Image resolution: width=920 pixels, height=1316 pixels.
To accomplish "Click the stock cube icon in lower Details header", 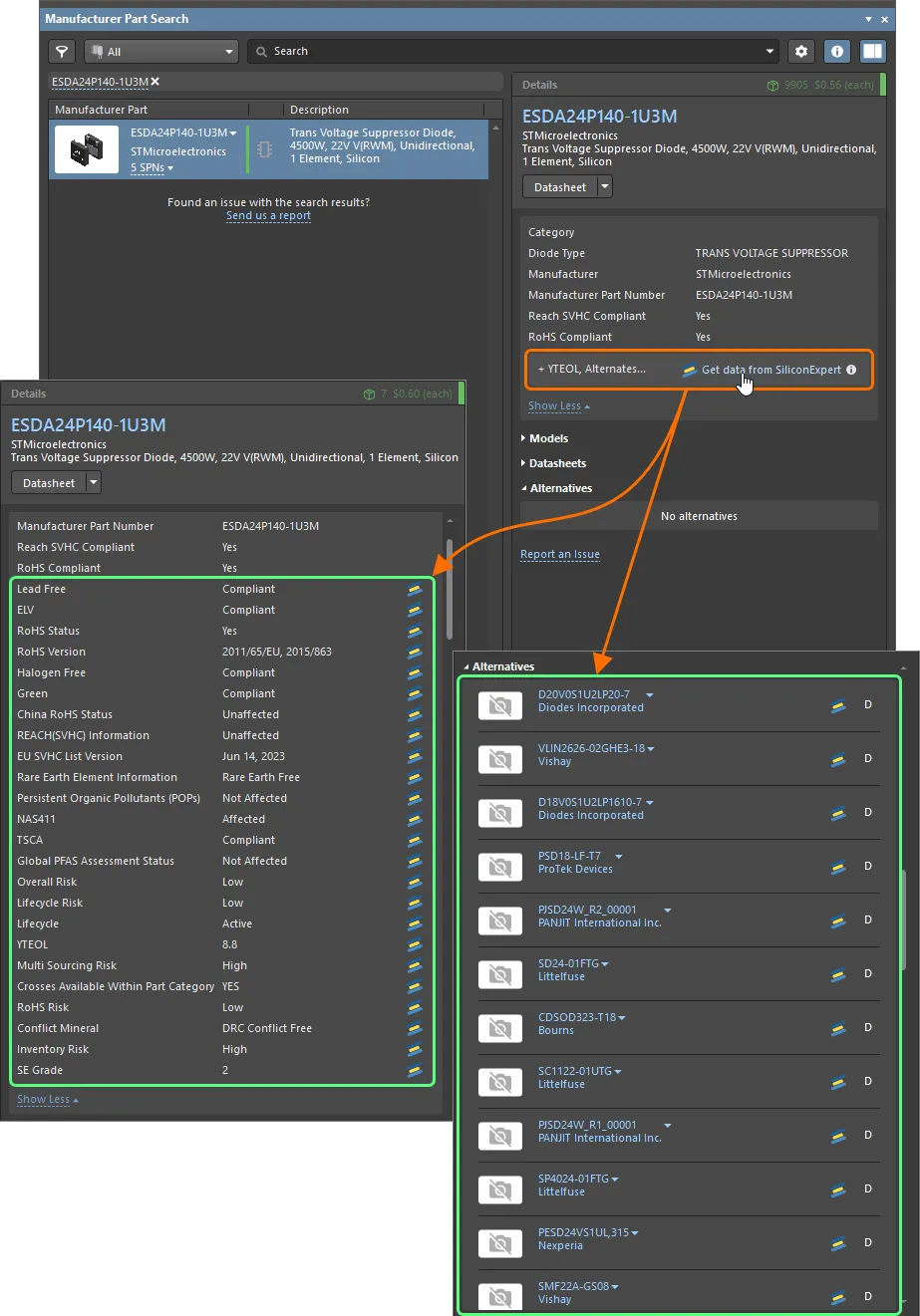I will 370,394.
